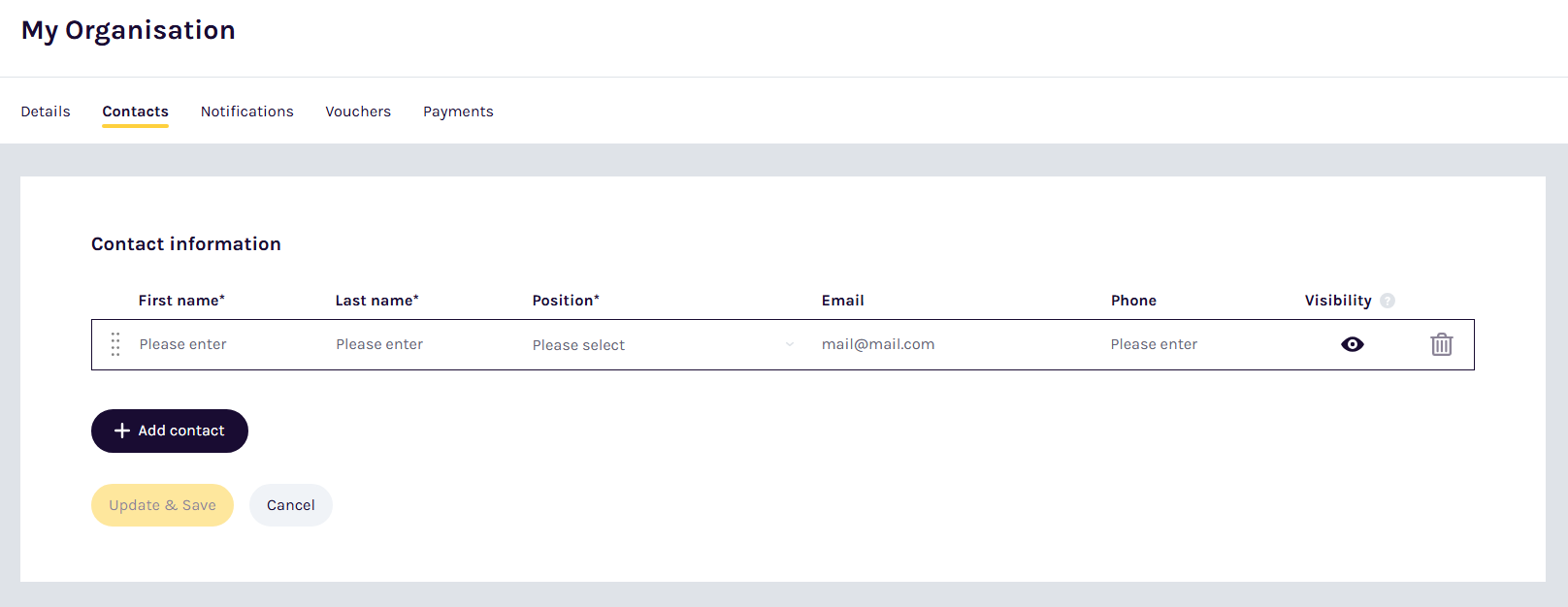Toggle the contact visibility eye icon
Viewport: 1568px width, 607px height.
click(1352, 344)
